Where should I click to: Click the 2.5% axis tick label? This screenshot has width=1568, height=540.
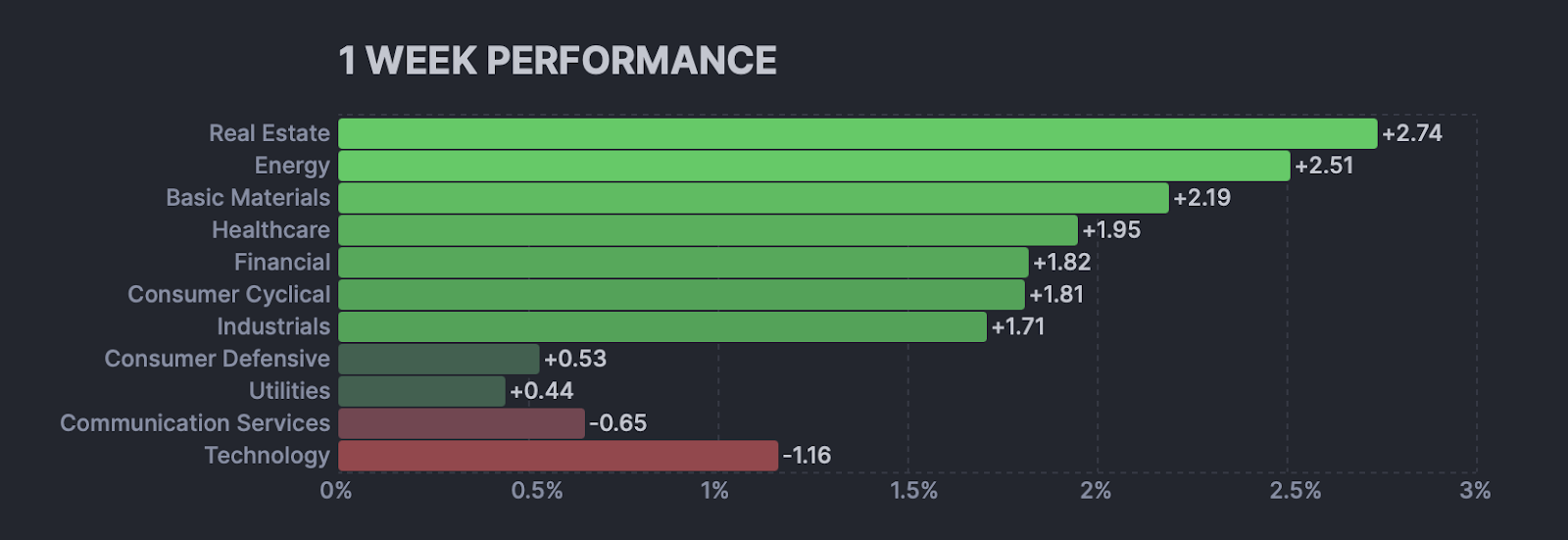(x=1295, y=491)
